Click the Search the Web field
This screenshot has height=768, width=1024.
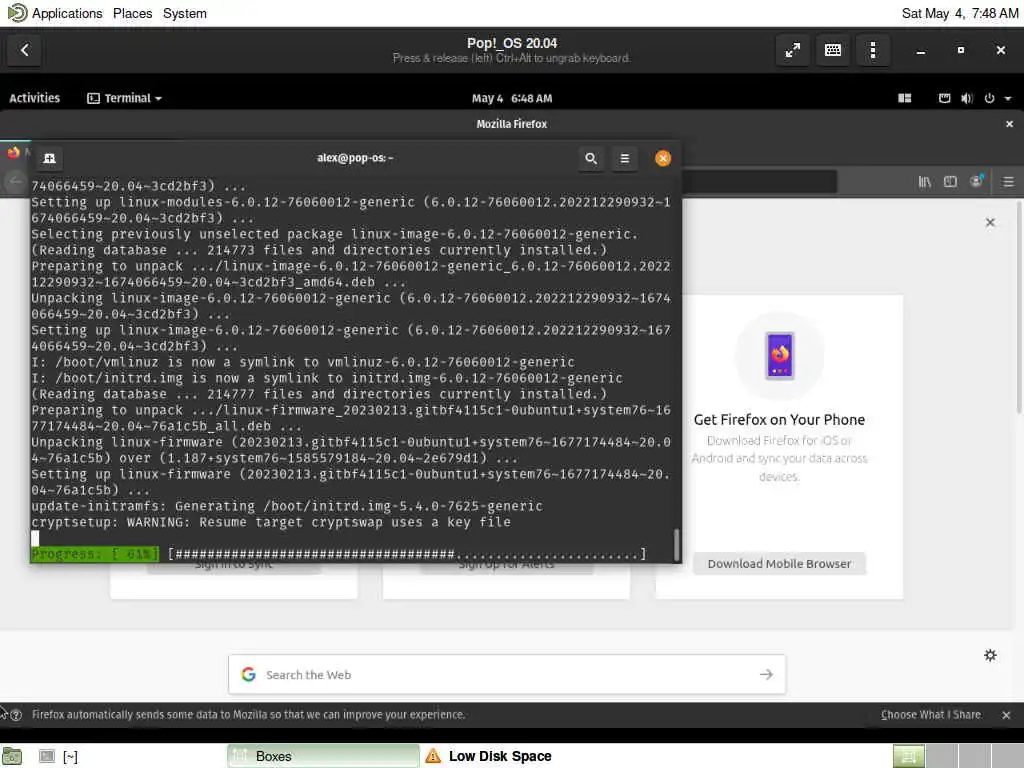[507, 675]
